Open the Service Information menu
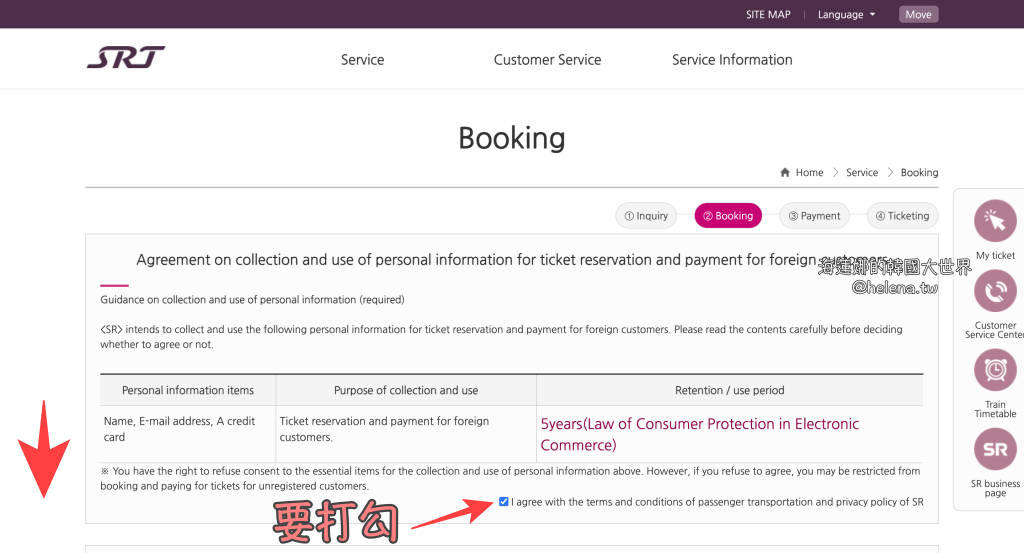The image size is (1024, 553). [x=732, y=60]
